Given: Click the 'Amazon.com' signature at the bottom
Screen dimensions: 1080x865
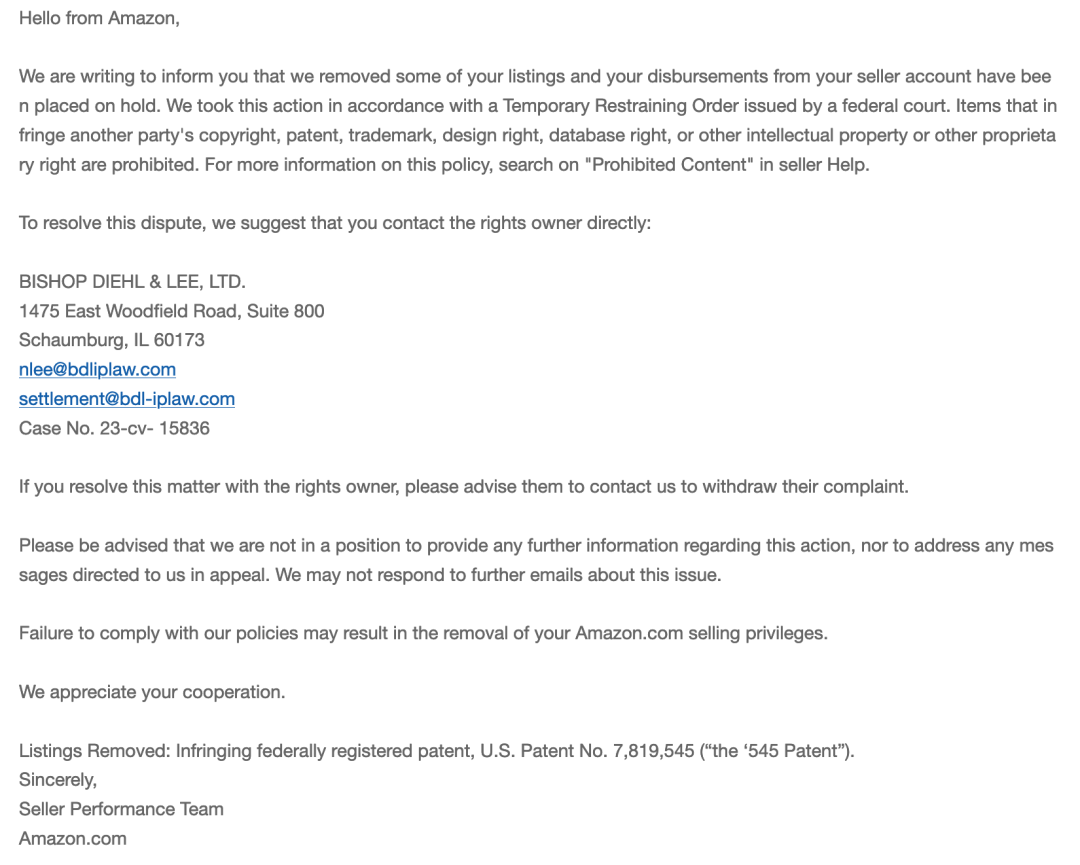Looking at the screenshot, I should [x=73, y=839].
